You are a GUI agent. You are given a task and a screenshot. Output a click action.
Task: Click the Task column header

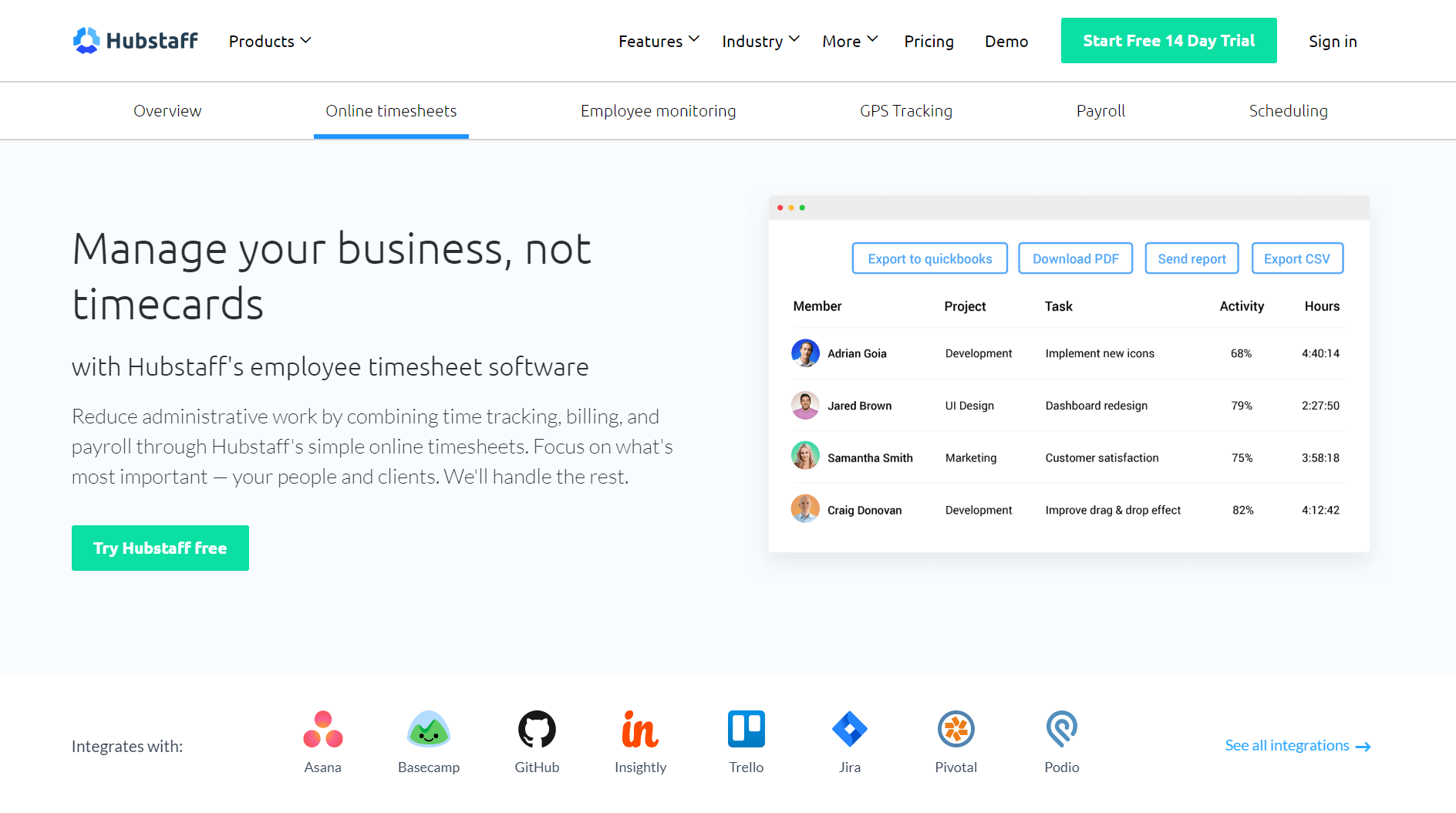click(1058, 306)
